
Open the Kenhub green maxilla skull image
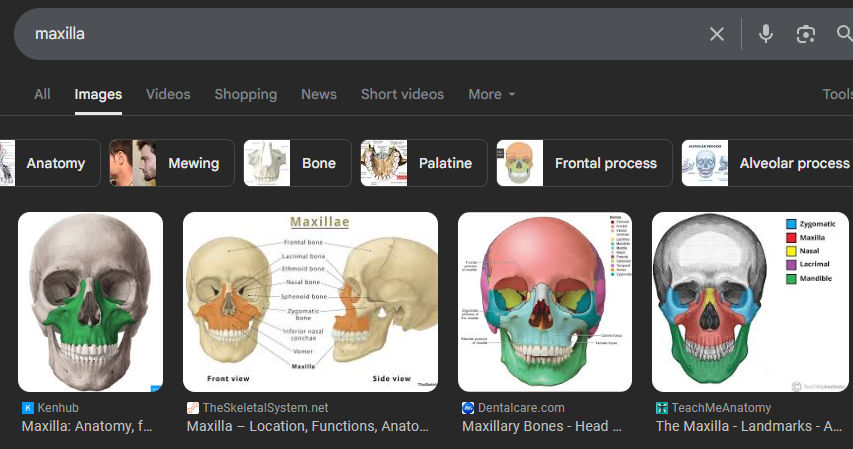(90, 302)
